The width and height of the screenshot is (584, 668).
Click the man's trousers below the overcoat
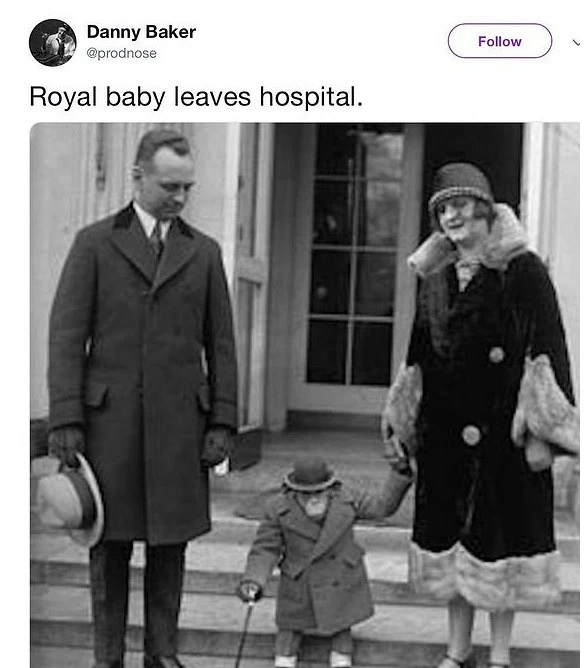(137, 601)
